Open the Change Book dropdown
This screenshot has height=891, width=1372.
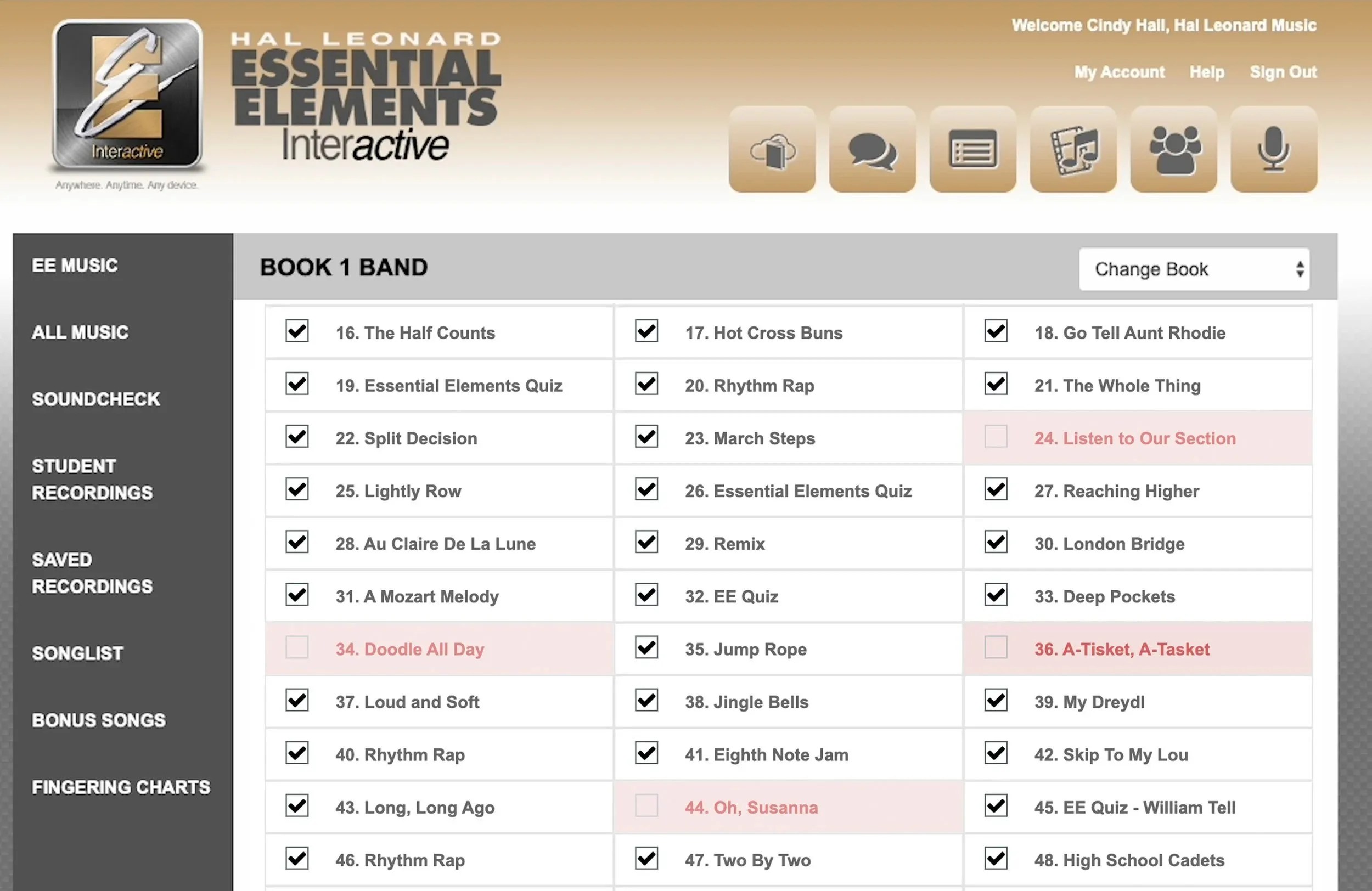tap(1194, 269)
